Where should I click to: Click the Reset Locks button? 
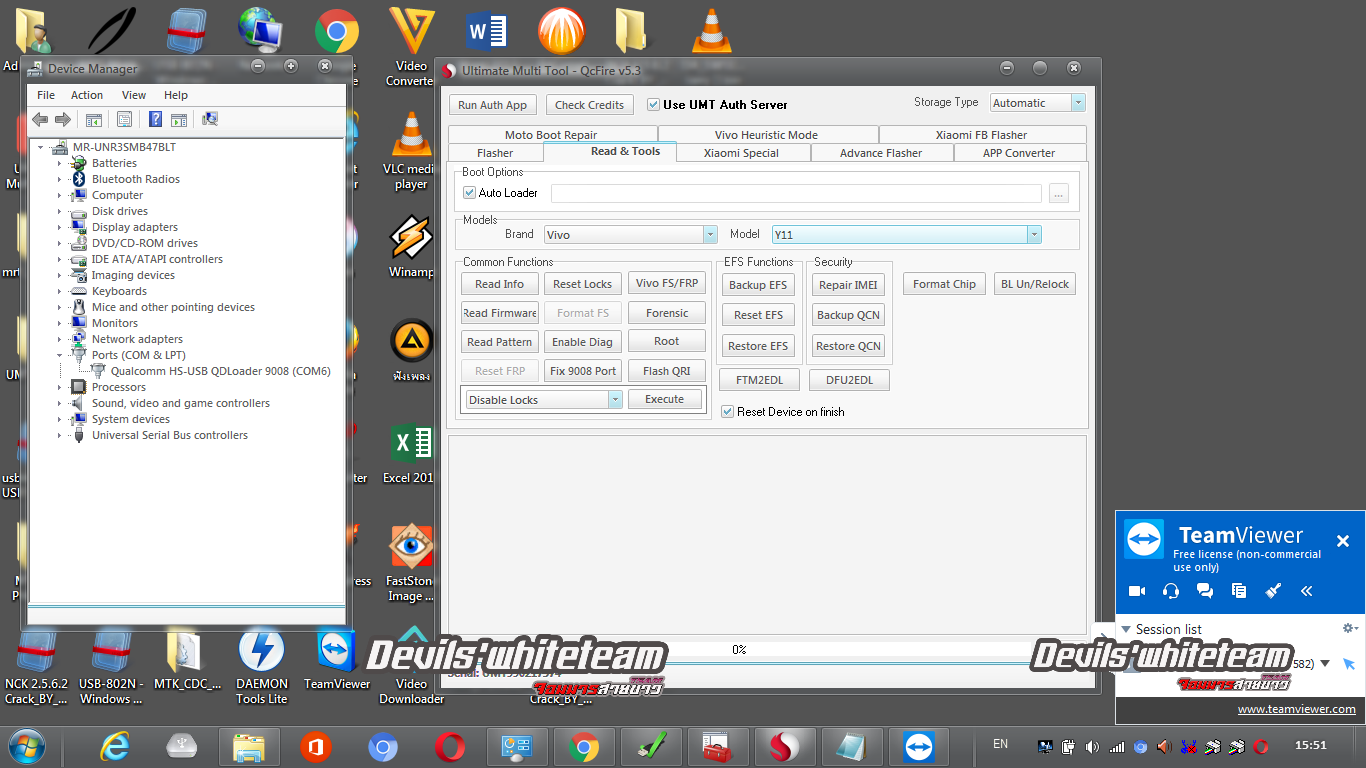pos(583,284)
